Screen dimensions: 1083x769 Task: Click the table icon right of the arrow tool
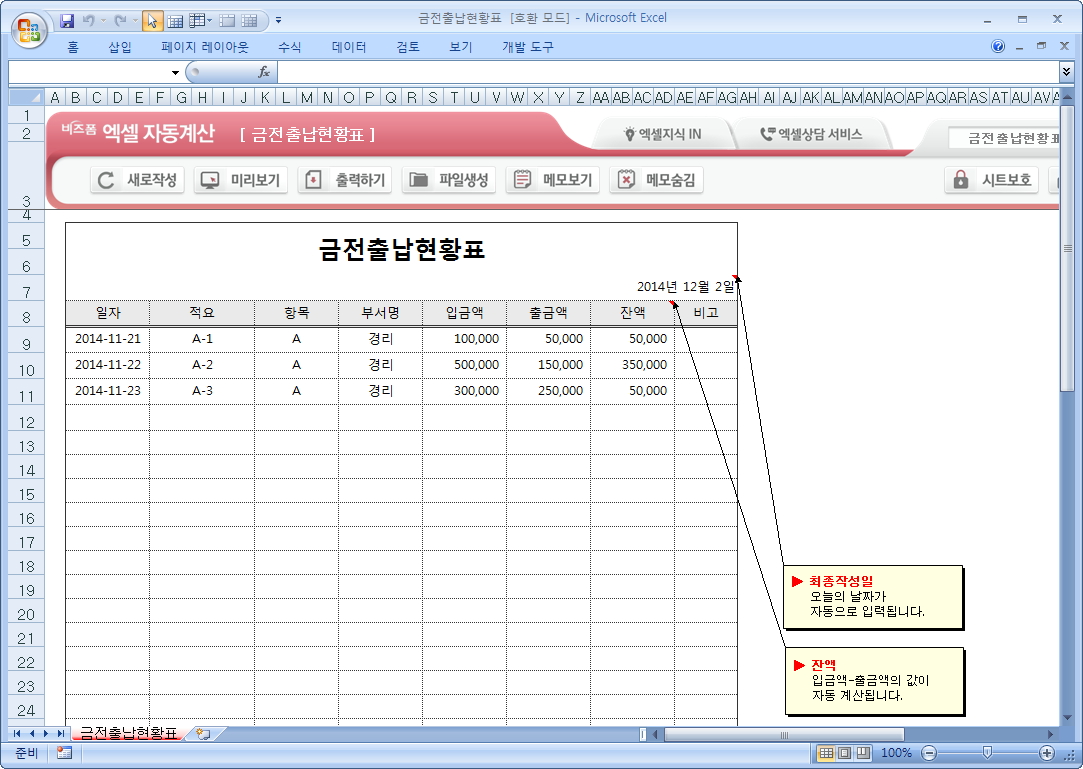tap(175, 21)
